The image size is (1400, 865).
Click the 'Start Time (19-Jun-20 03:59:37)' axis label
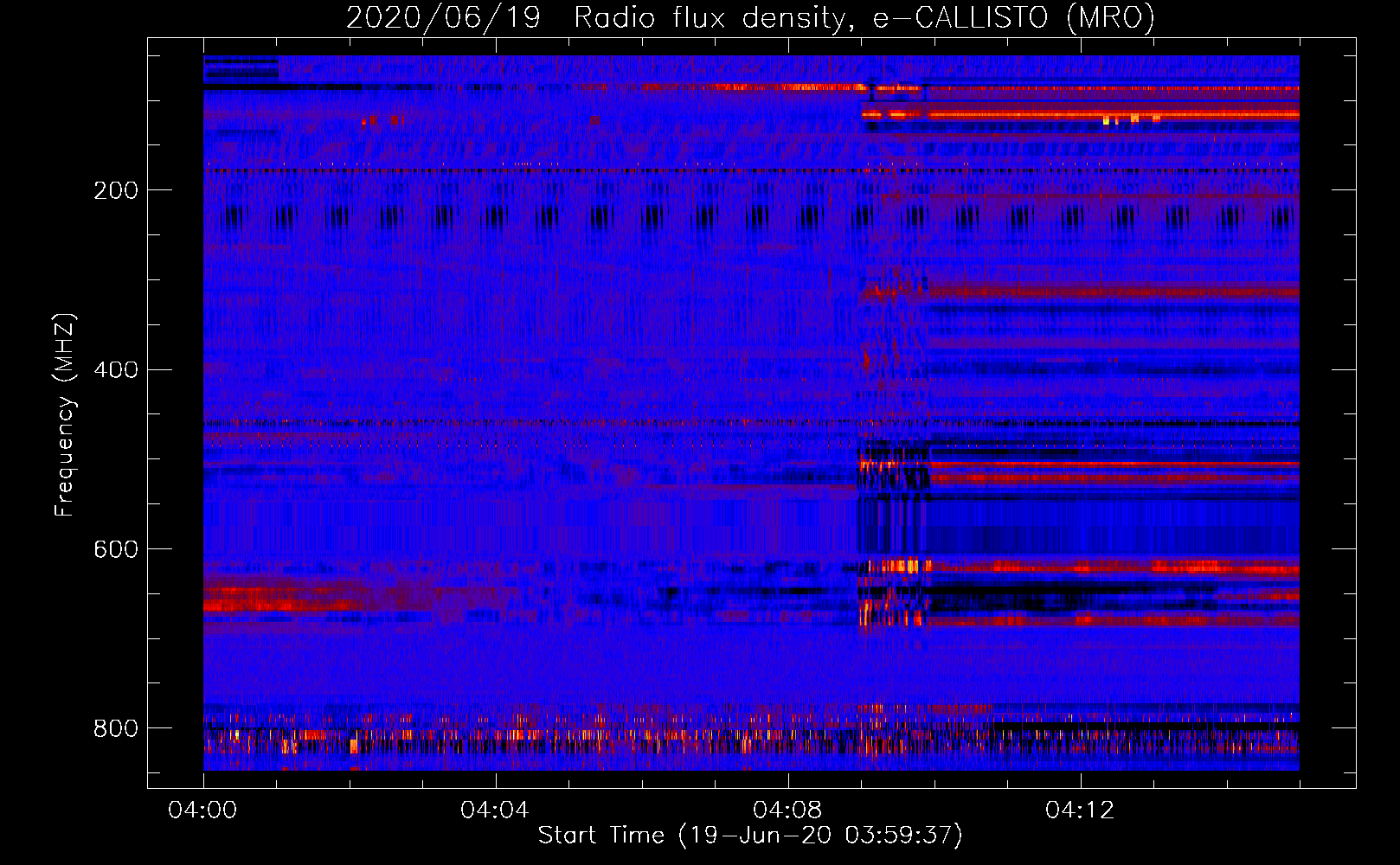coord(750,836)
